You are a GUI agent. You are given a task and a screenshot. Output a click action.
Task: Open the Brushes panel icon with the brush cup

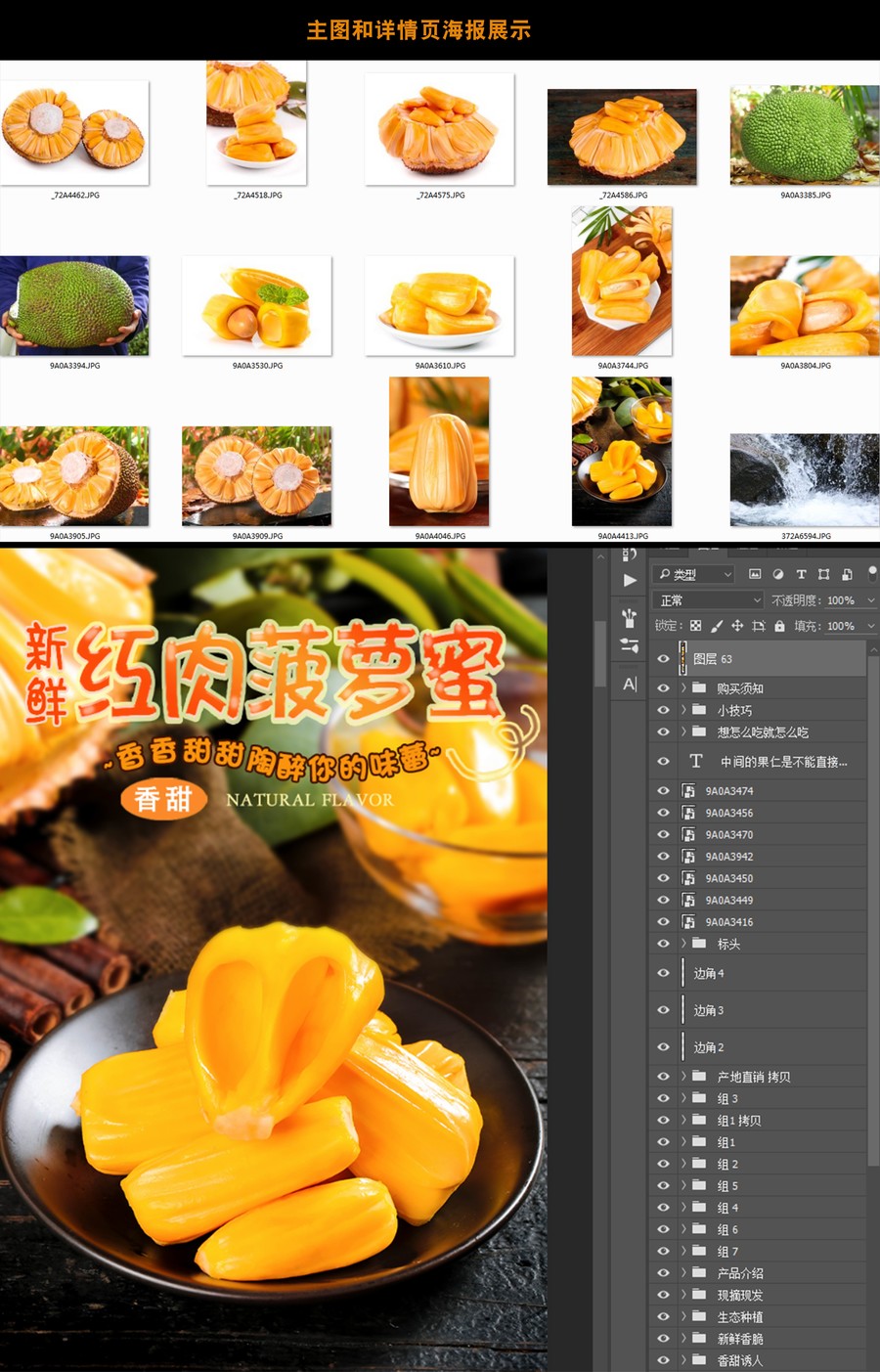click(x=630, y=617)
